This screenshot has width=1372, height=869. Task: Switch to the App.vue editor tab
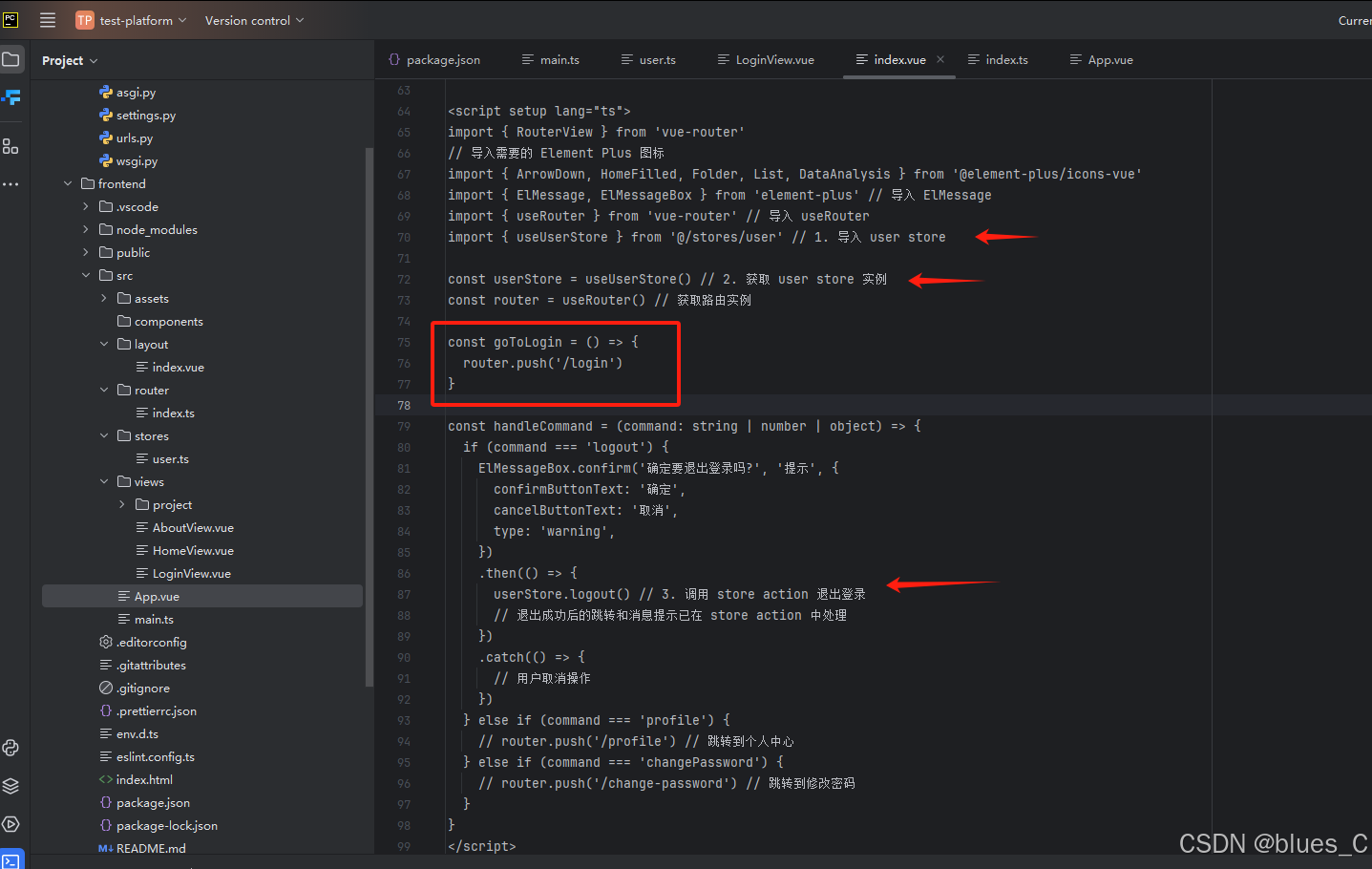[x=1102, y=59]
